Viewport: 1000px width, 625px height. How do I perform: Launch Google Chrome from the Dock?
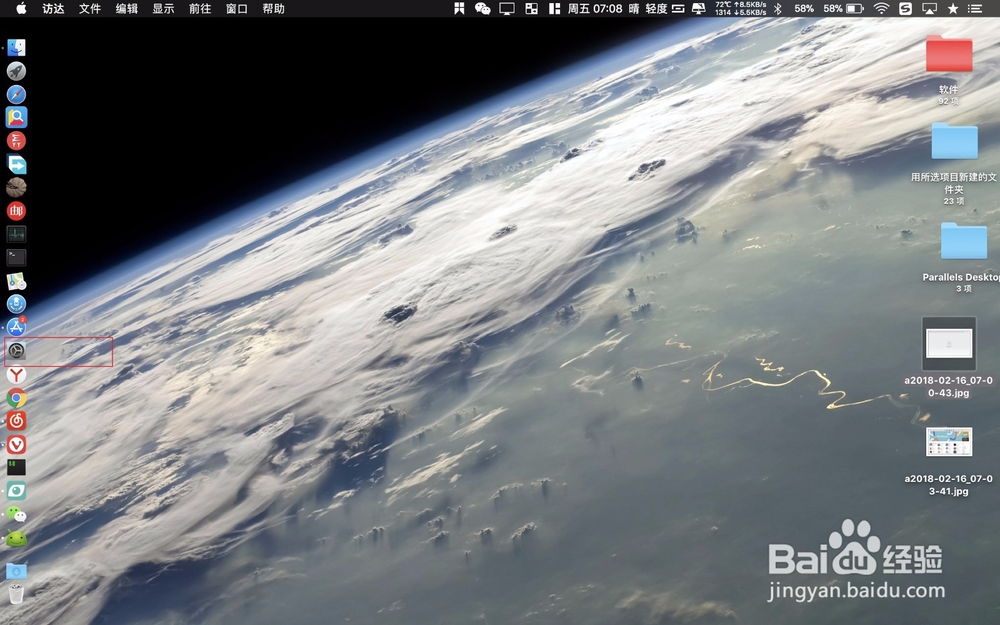point(16,398)
